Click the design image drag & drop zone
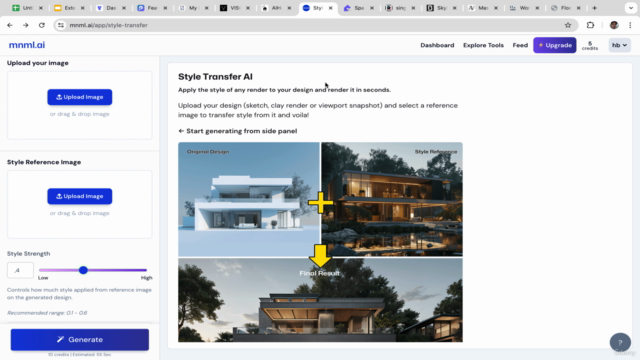Viewport: 640px width, 360px height. [x=80, y=105]
